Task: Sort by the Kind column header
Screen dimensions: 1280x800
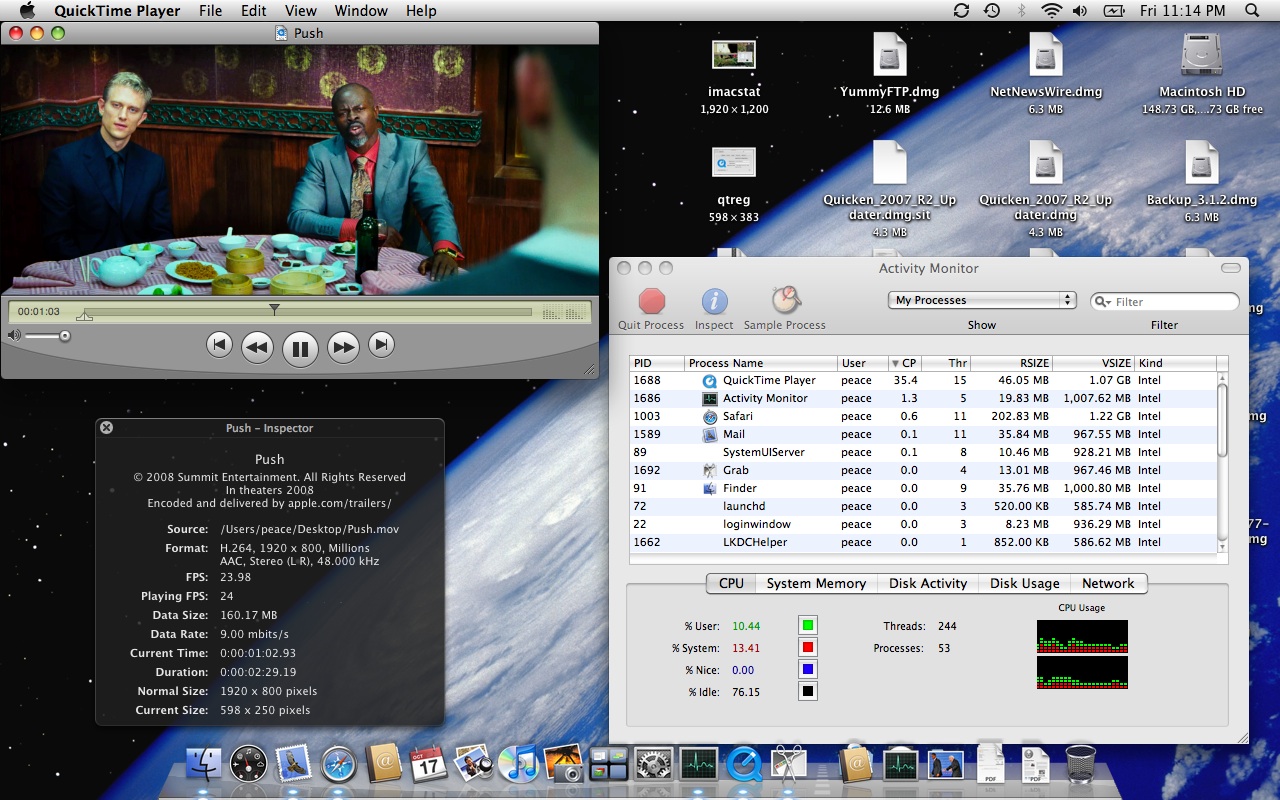Action: coord(1175,363)
